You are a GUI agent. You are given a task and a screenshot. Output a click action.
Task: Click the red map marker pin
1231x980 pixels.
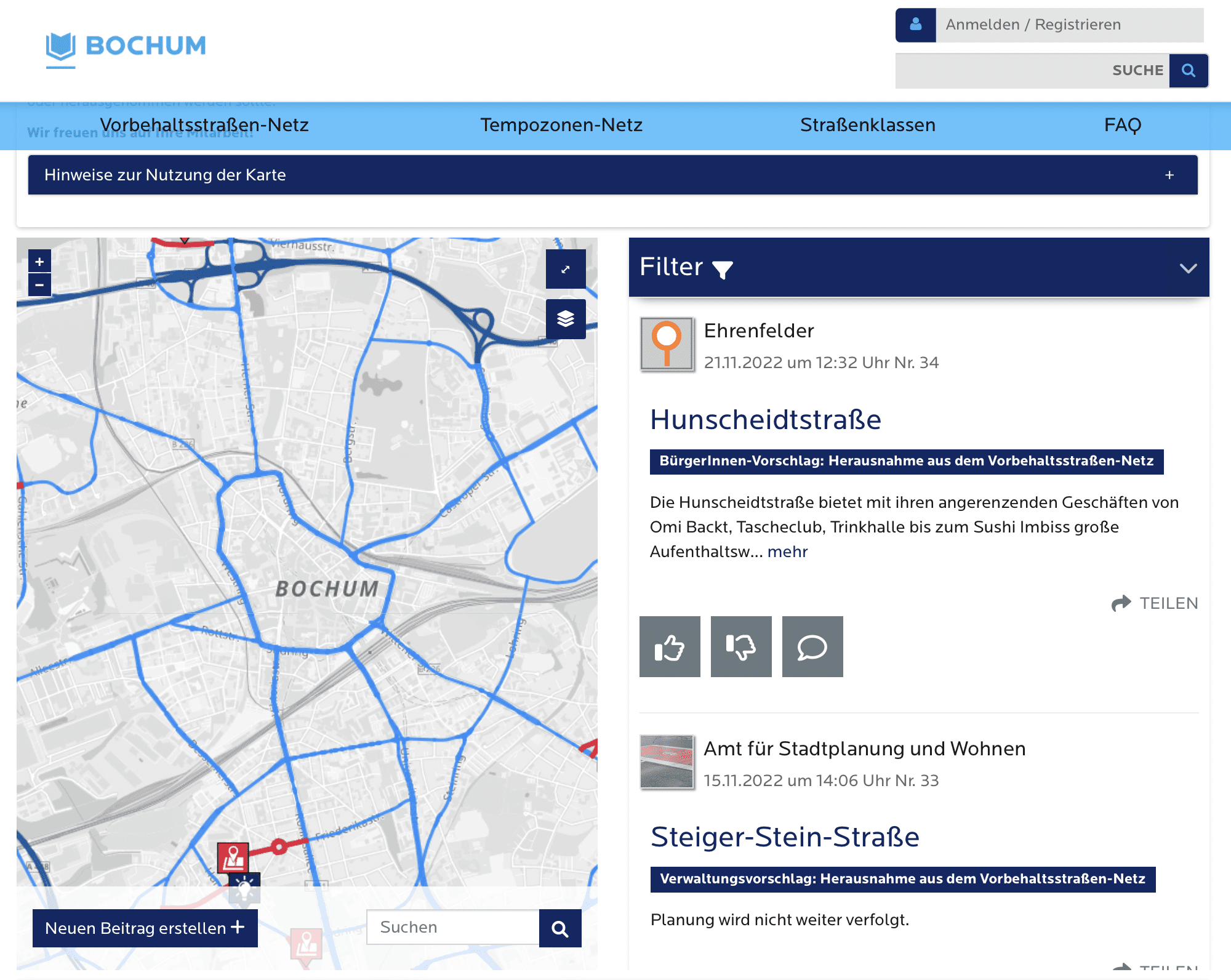[233, 857]
